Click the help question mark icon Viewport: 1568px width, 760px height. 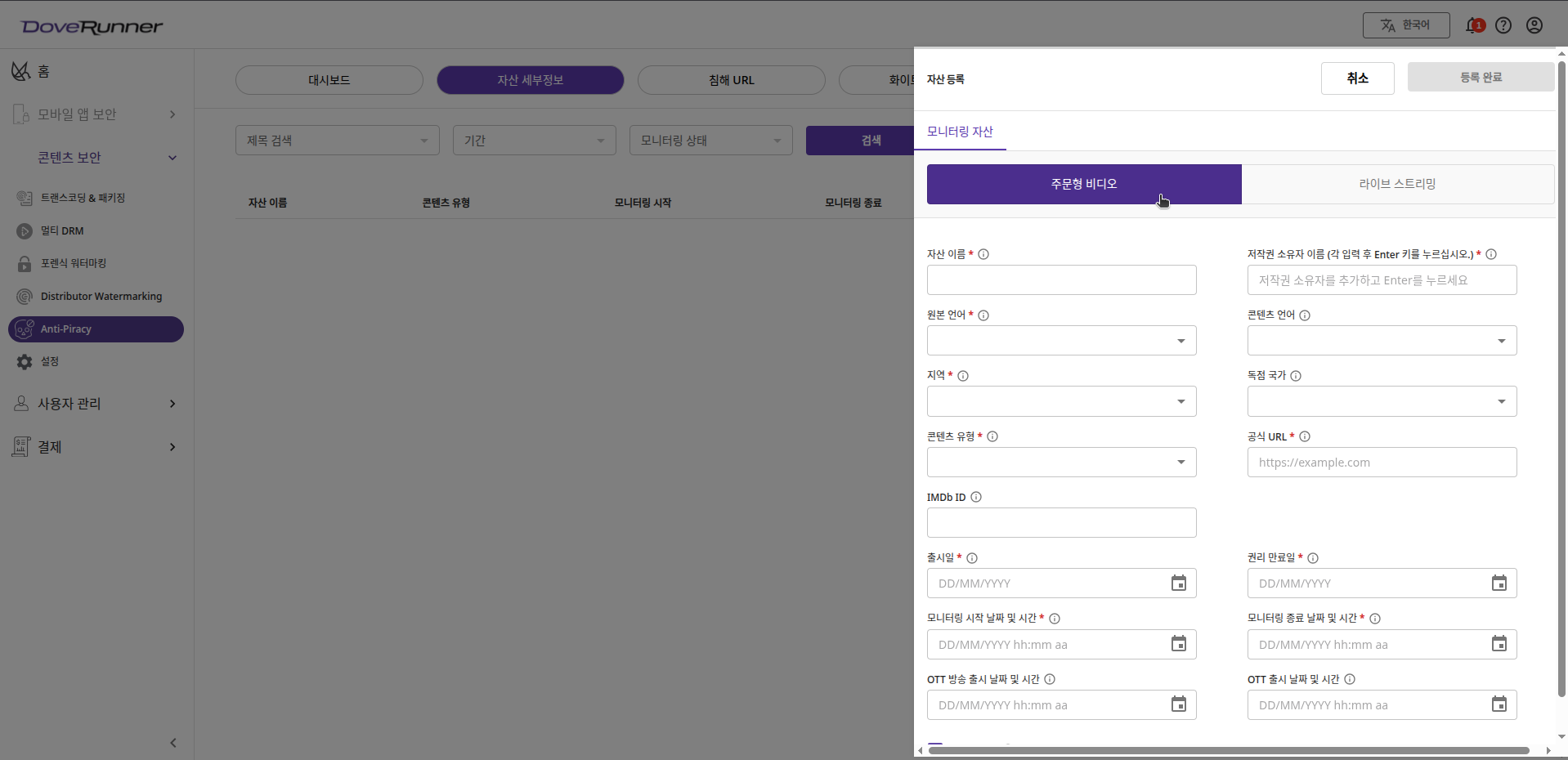[1504, 25]
